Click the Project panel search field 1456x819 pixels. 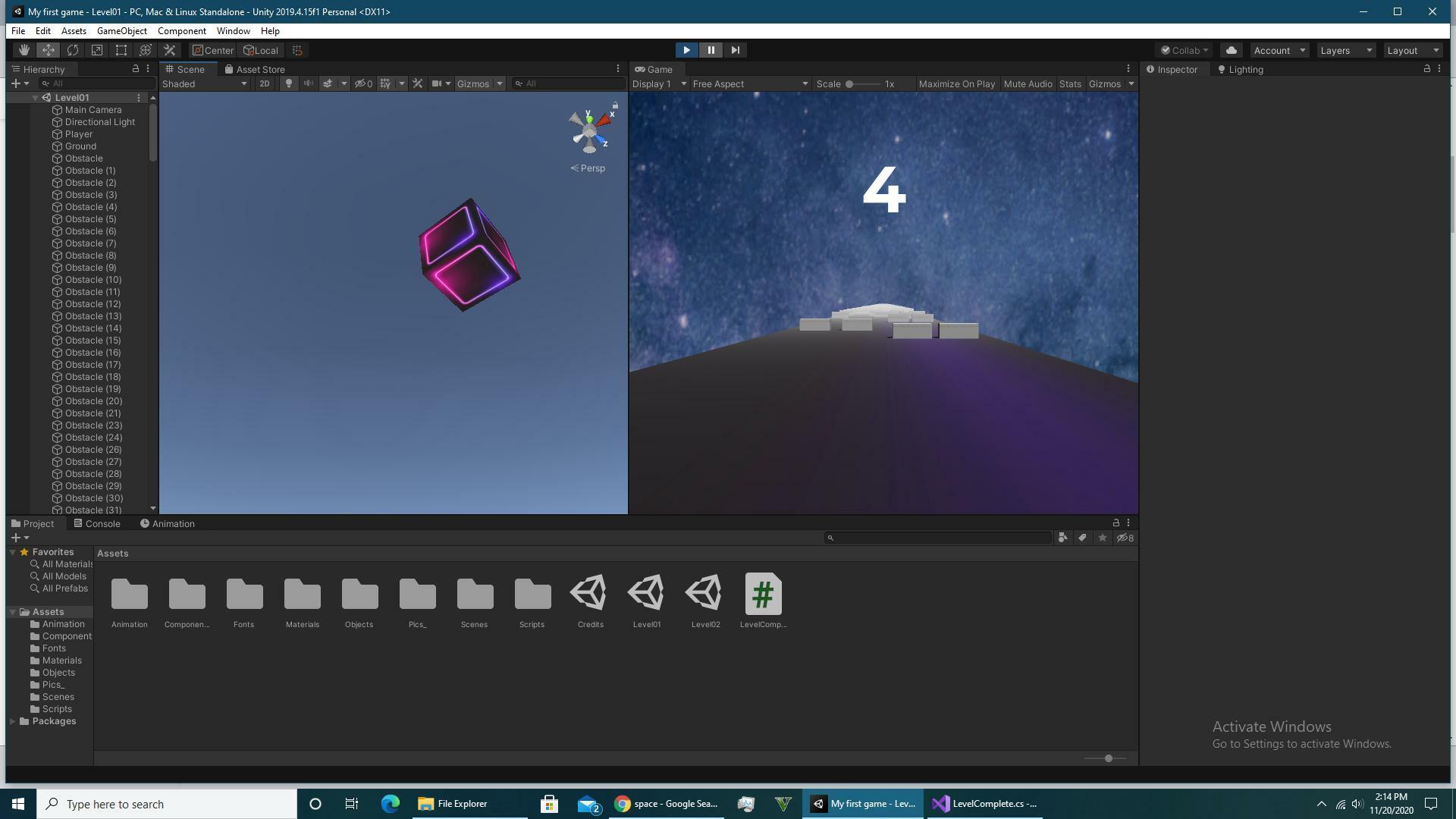coord(938,538)
